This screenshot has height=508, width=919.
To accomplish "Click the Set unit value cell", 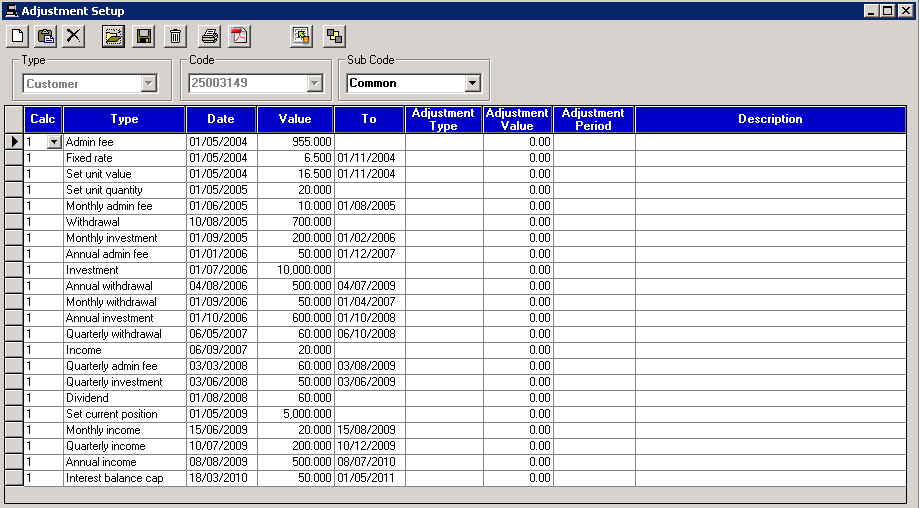I will pos(124,174).
